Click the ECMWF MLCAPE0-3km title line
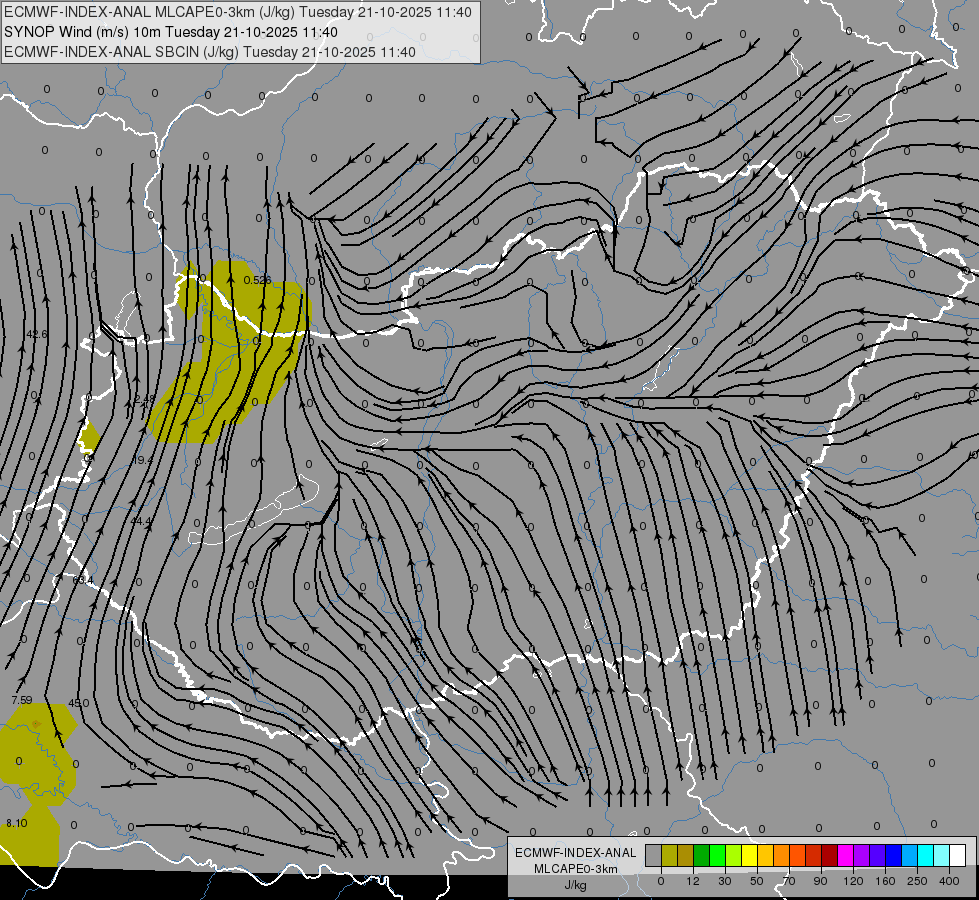This screenshot has height=900, width=979. pos(238,12)
